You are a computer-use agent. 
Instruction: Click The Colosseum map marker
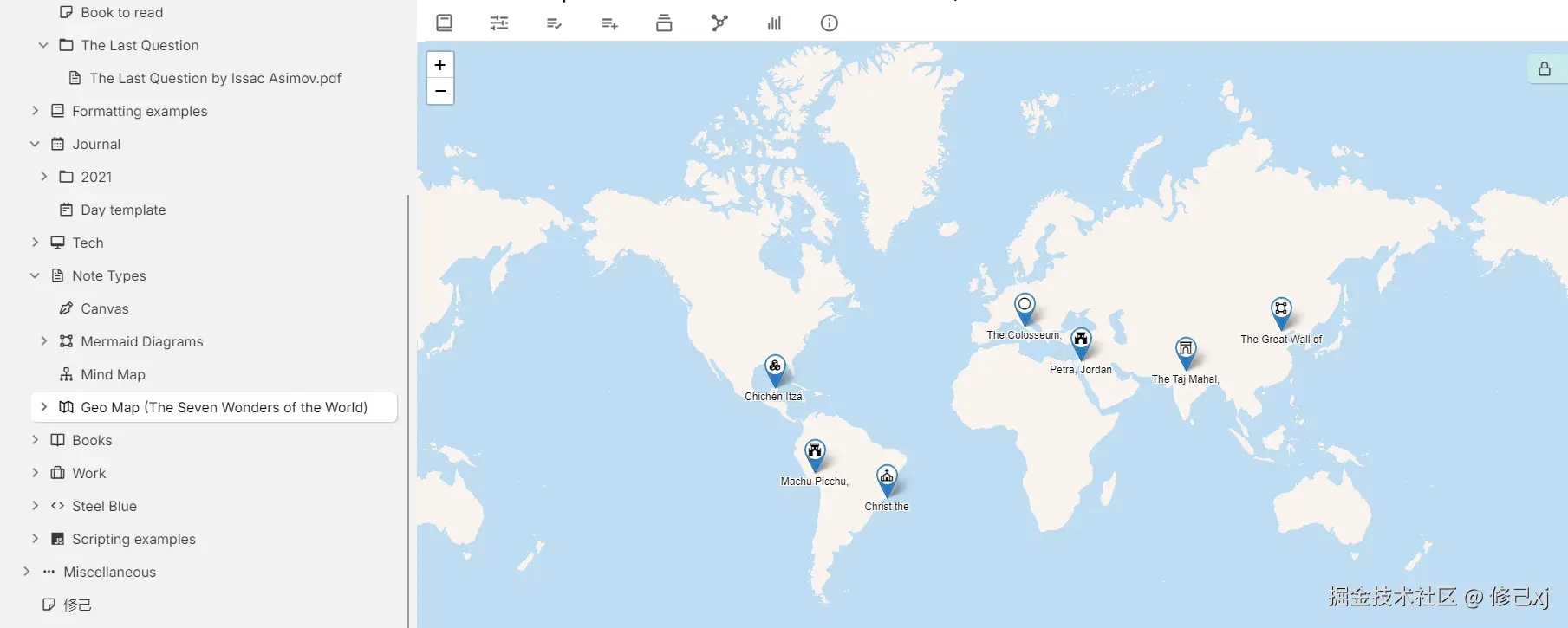1025,308
